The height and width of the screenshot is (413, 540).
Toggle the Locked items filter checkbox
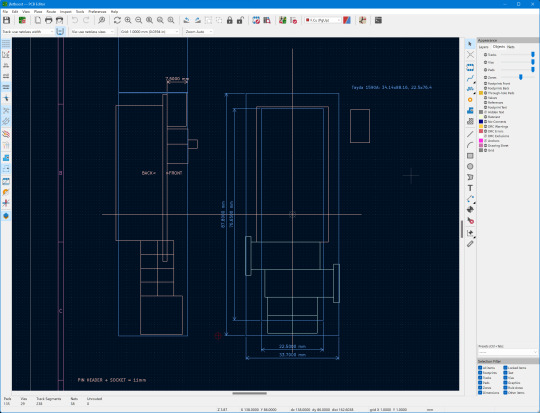[x=505, y=368]
